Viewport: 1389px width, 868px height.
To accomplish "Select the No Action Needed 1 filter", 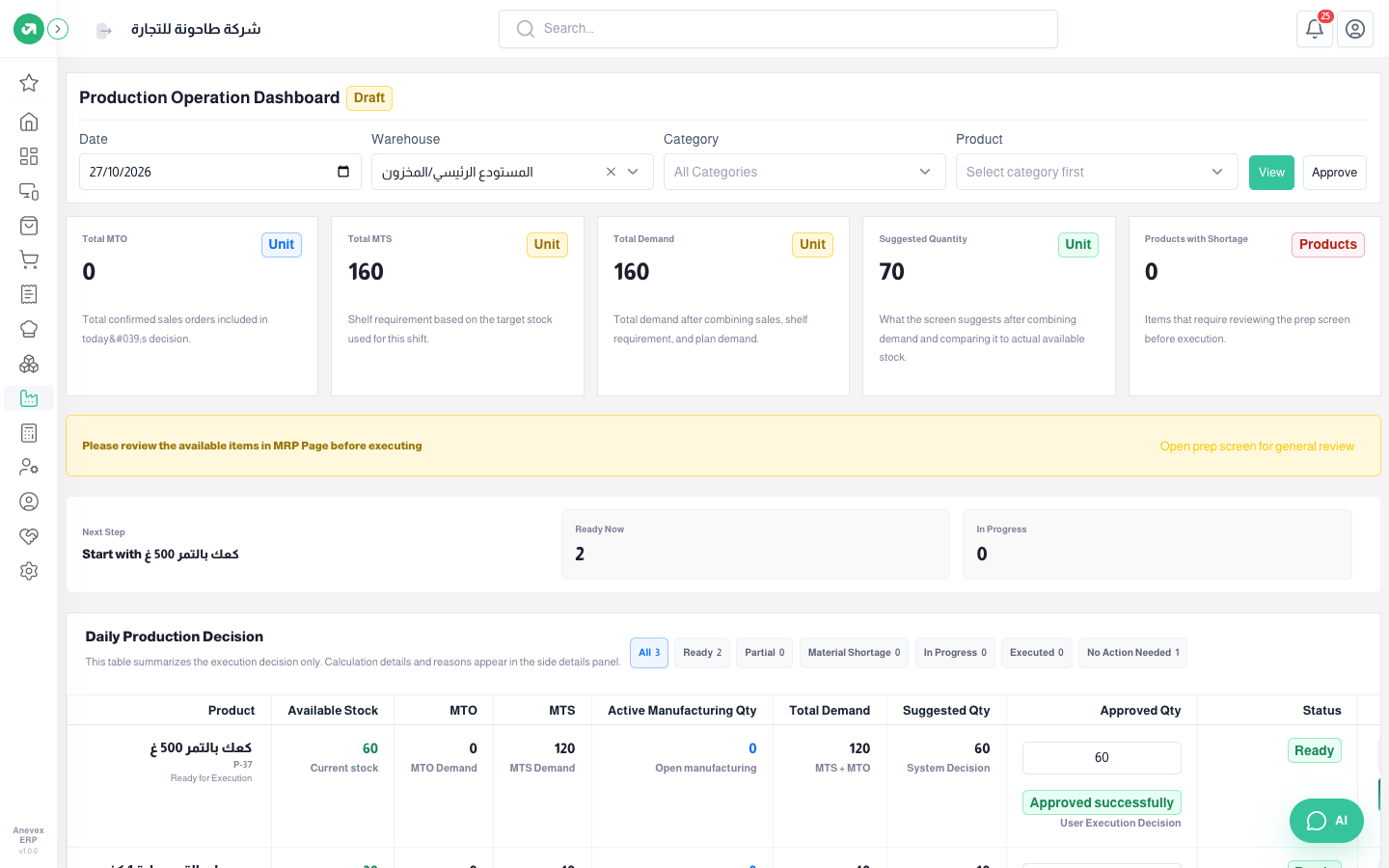I will click(1132, 653).
